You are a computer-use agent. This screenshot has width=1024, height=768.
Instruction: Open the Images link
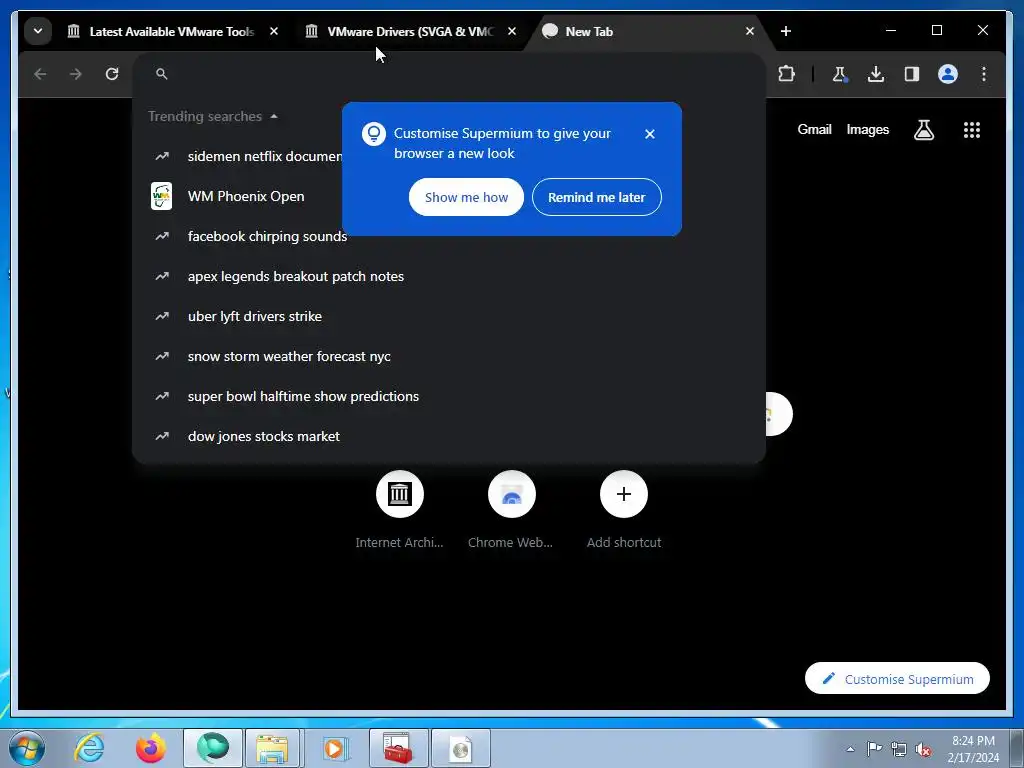point(867,129)
